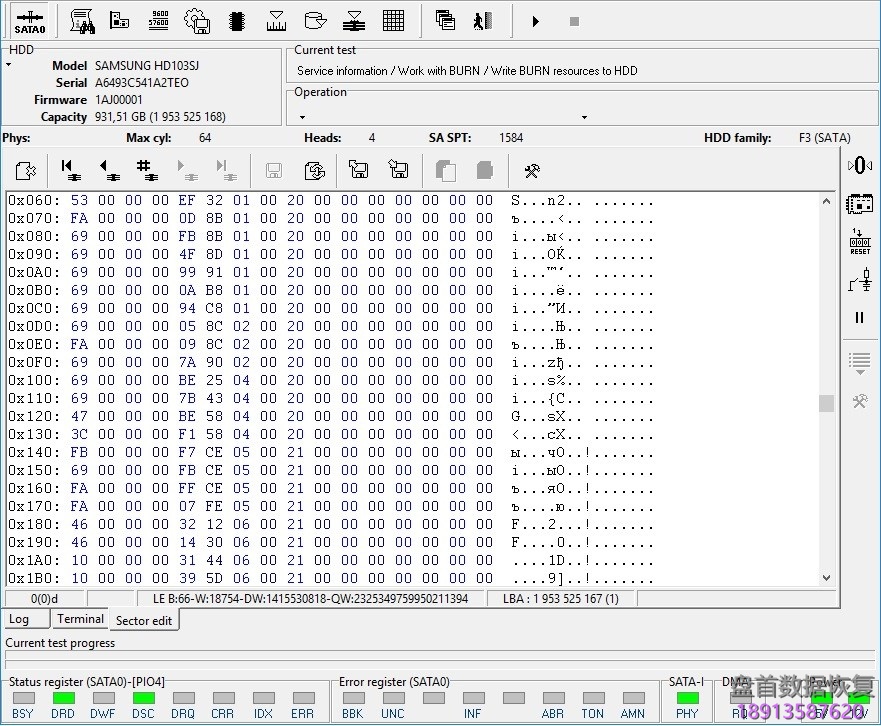Click the pause icon in right sidebar
The image size is (881, 726).
(859, 317)
